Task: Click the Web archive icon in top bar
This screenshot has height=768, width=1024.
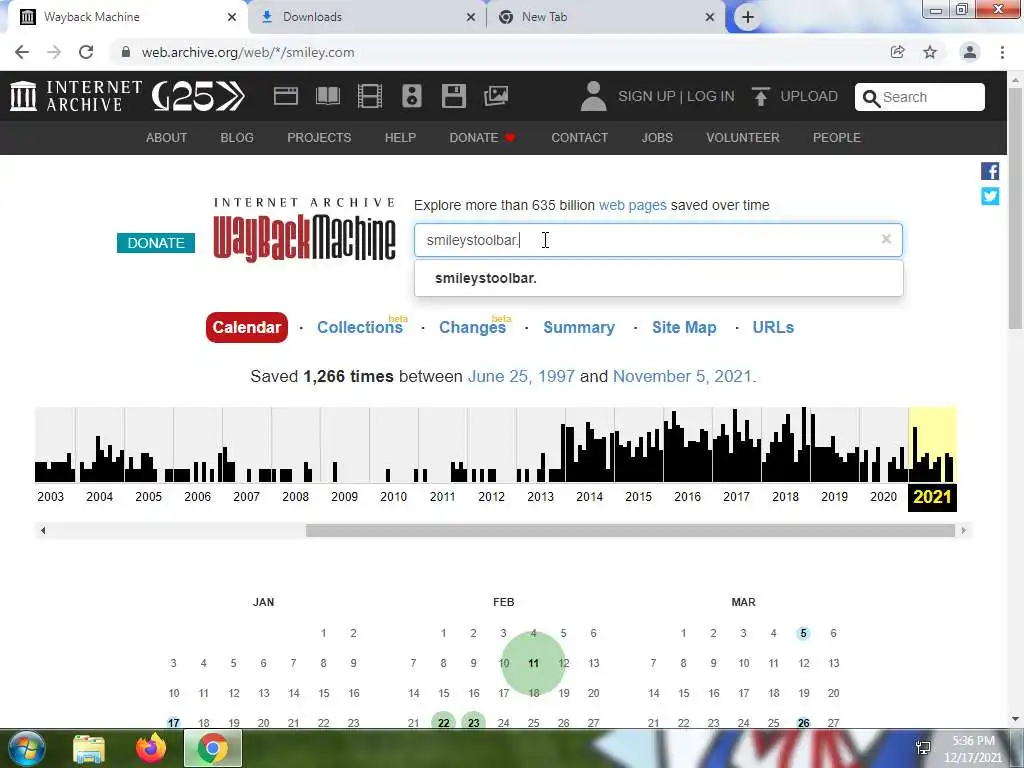Action: (x=285, y=96)
